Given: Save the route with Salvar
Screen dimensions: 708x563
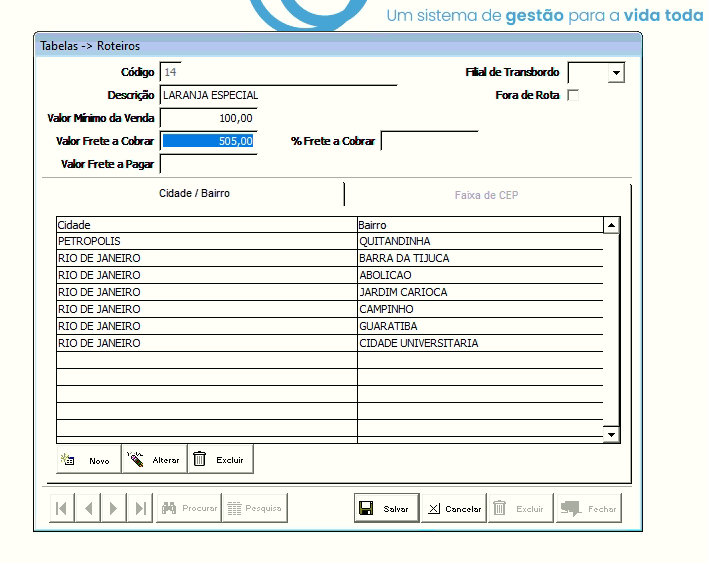Looking at the screenshot, I should tap(386, 508).
